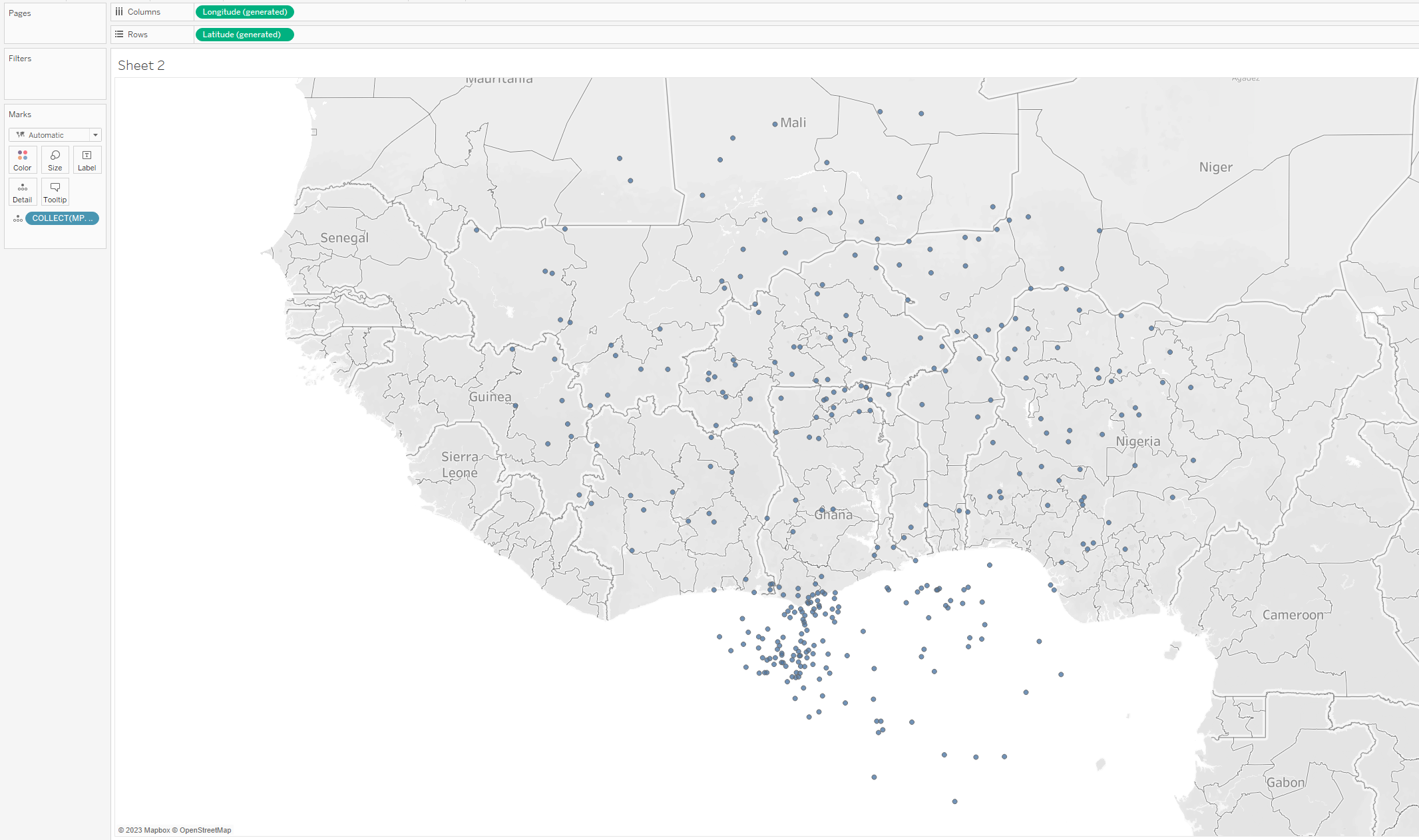The image size is (1419, 840).
Task: Click the Nigeria country label on map
Action: tap(1137, 441)
